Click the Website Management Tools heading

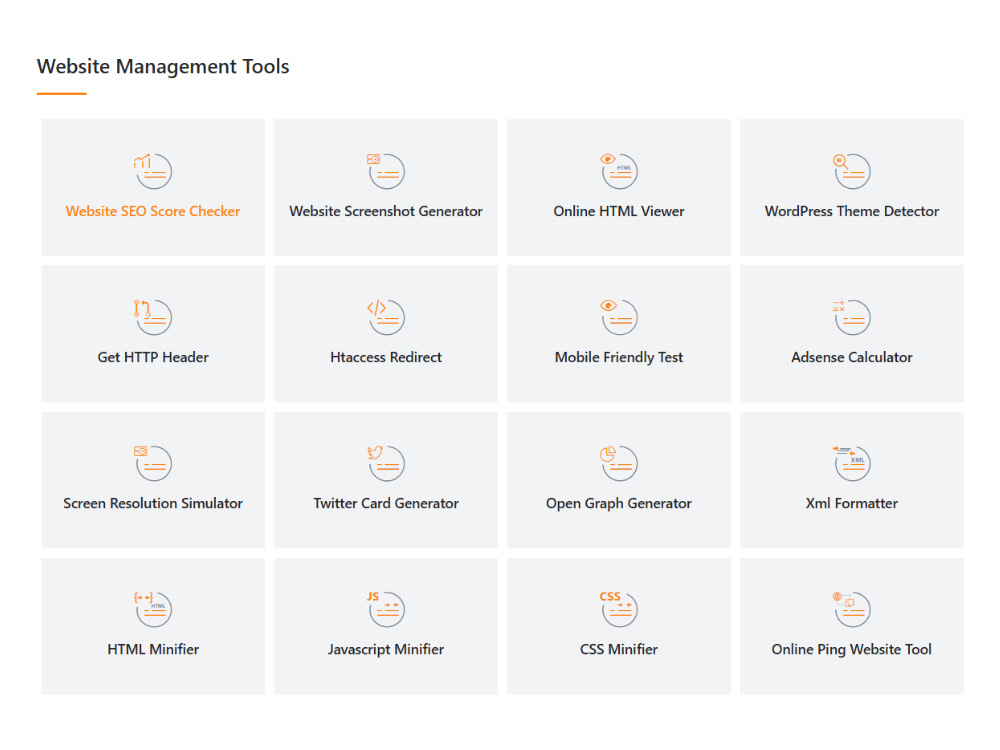[163, 66]
